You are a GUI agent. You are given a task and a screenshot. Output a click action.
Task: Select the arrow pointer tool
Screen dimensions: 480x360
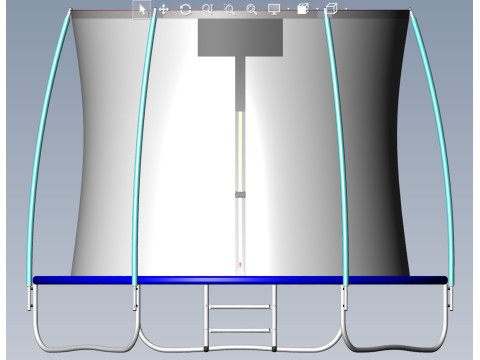click(x=142, y=10)
